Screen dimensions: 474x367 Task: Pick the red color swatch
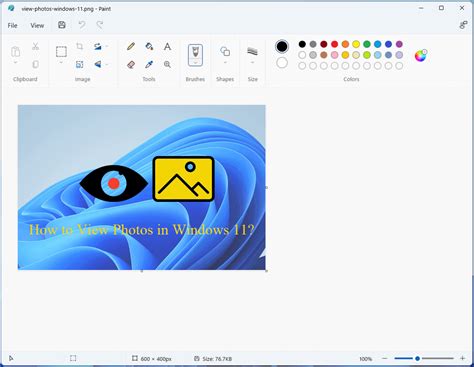point(334,44)
